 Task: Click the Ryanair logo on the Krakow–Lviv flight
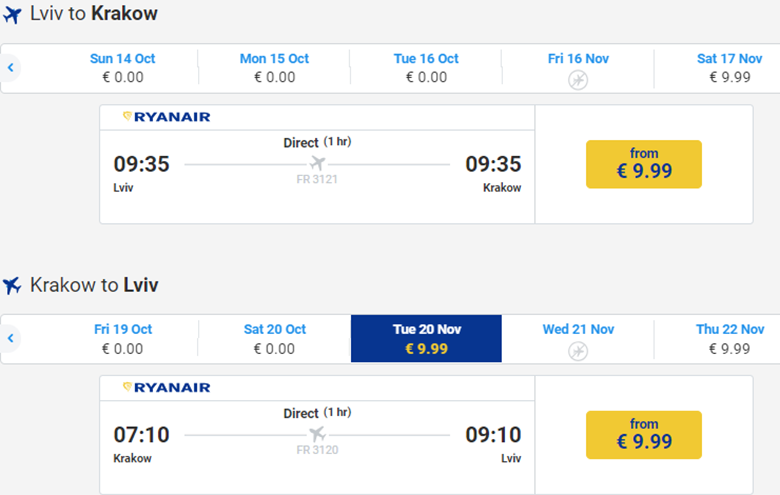tap(166, 387)
